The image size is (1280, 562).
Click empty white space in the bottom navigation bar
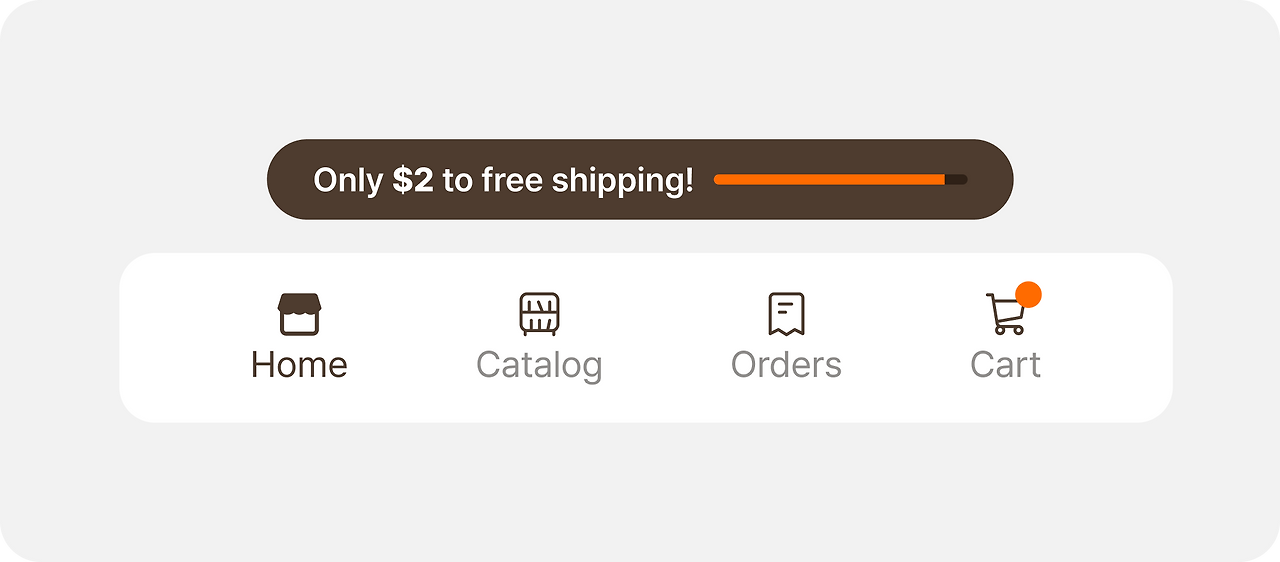click(660, 340)
